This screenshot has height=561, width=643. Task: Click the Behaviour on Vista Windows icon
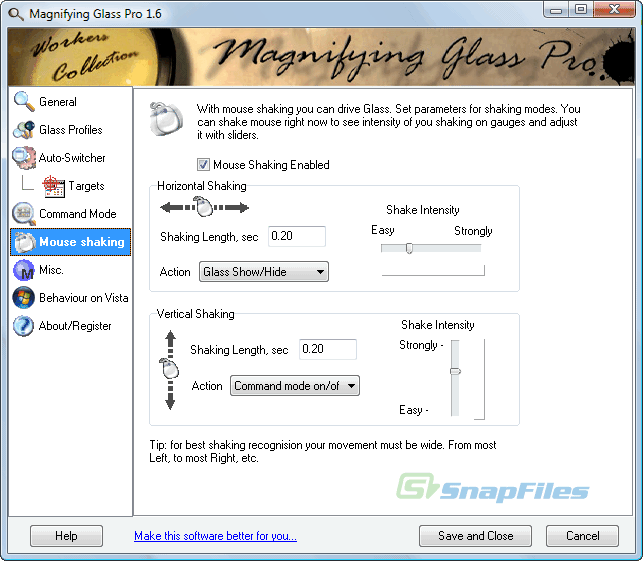pyautogui.click(x=24, y=298)
